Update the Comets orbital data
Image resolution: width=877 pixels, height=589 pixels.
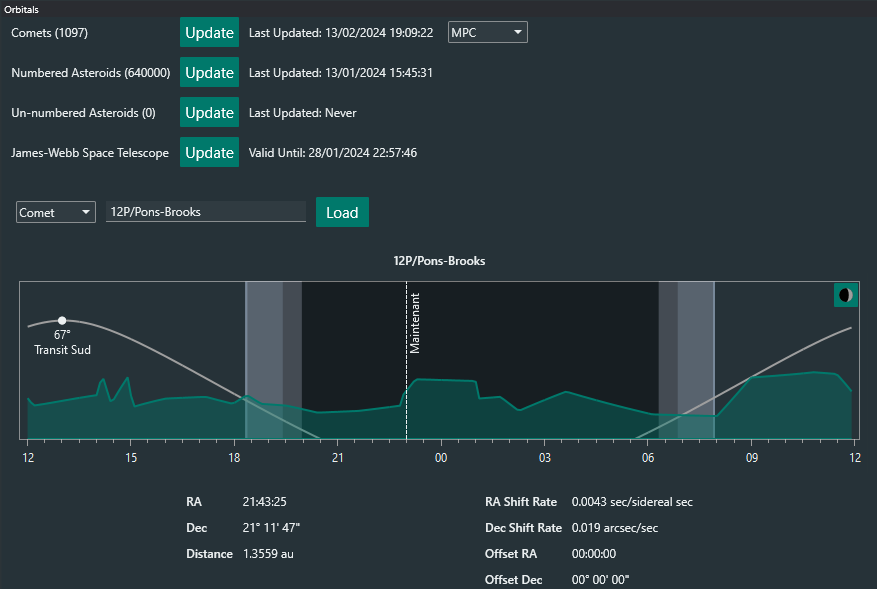point(209,32)
